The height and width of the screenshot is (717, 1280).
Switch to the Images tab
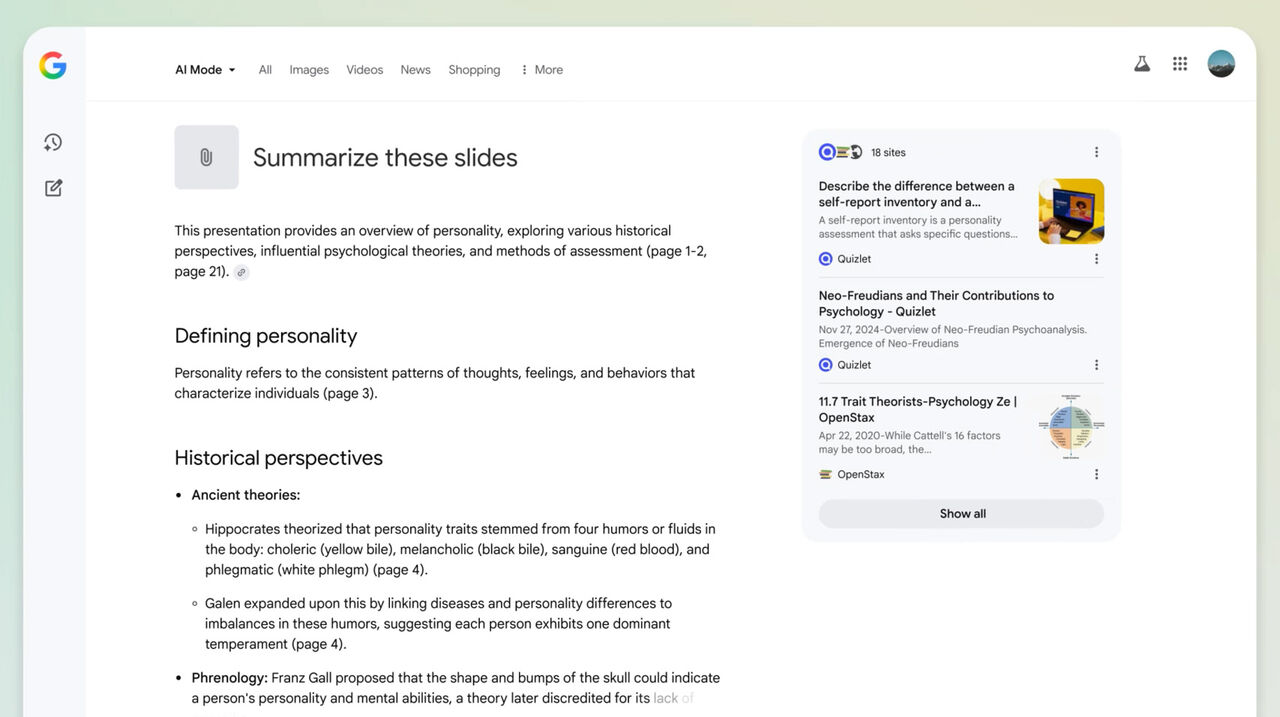click(309, 70)
